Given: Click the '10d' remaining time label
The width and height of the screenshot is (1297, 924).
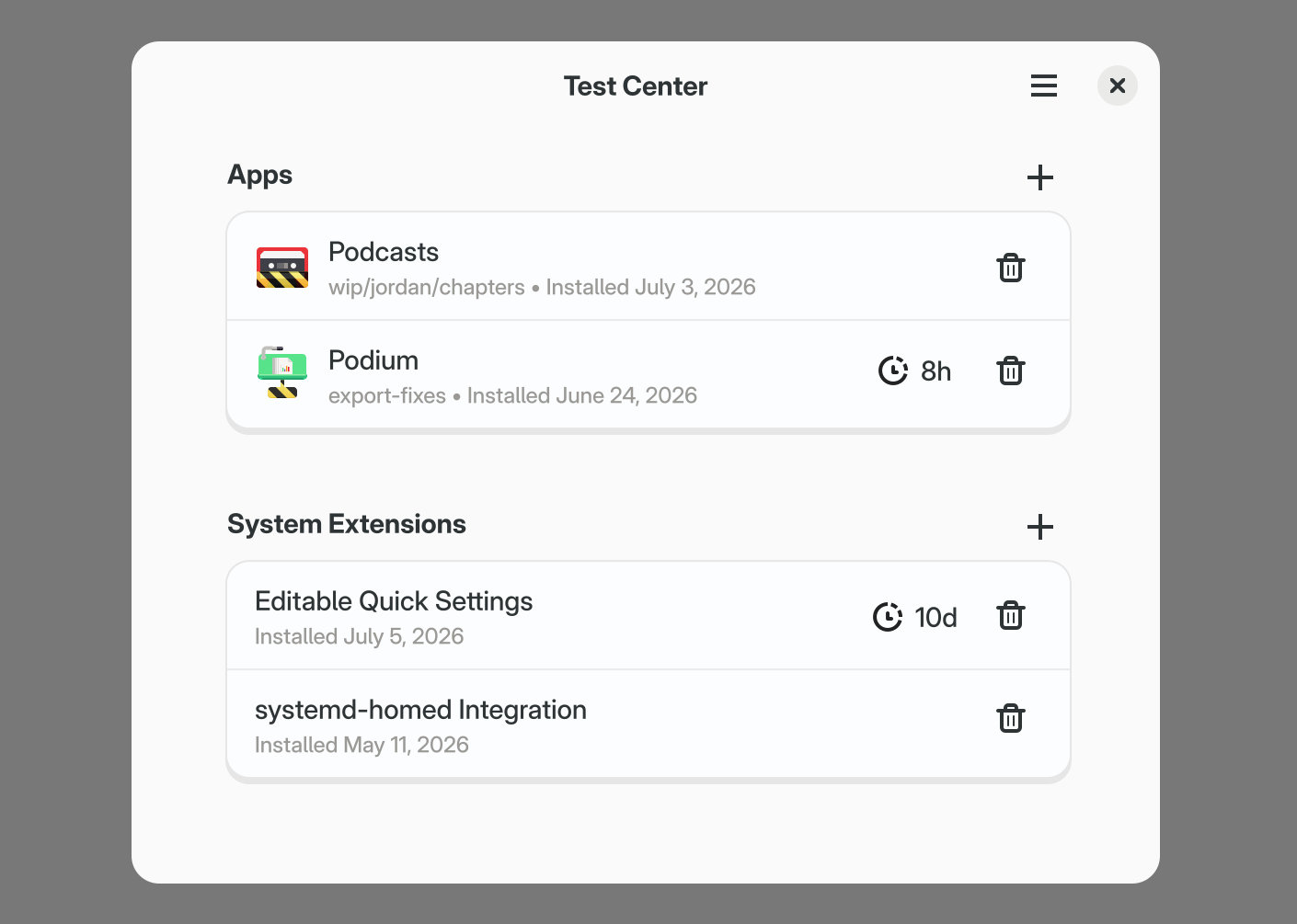Looking at the screenshot, I should click(x=935, y=617).
